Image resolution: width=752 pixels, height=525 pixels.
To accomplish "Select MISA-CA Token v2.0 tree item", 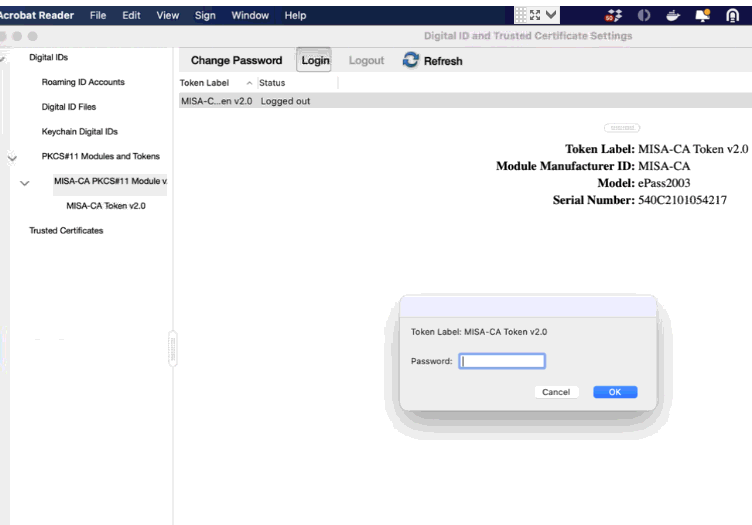I will pyautogui.click(x=106, y=206).
